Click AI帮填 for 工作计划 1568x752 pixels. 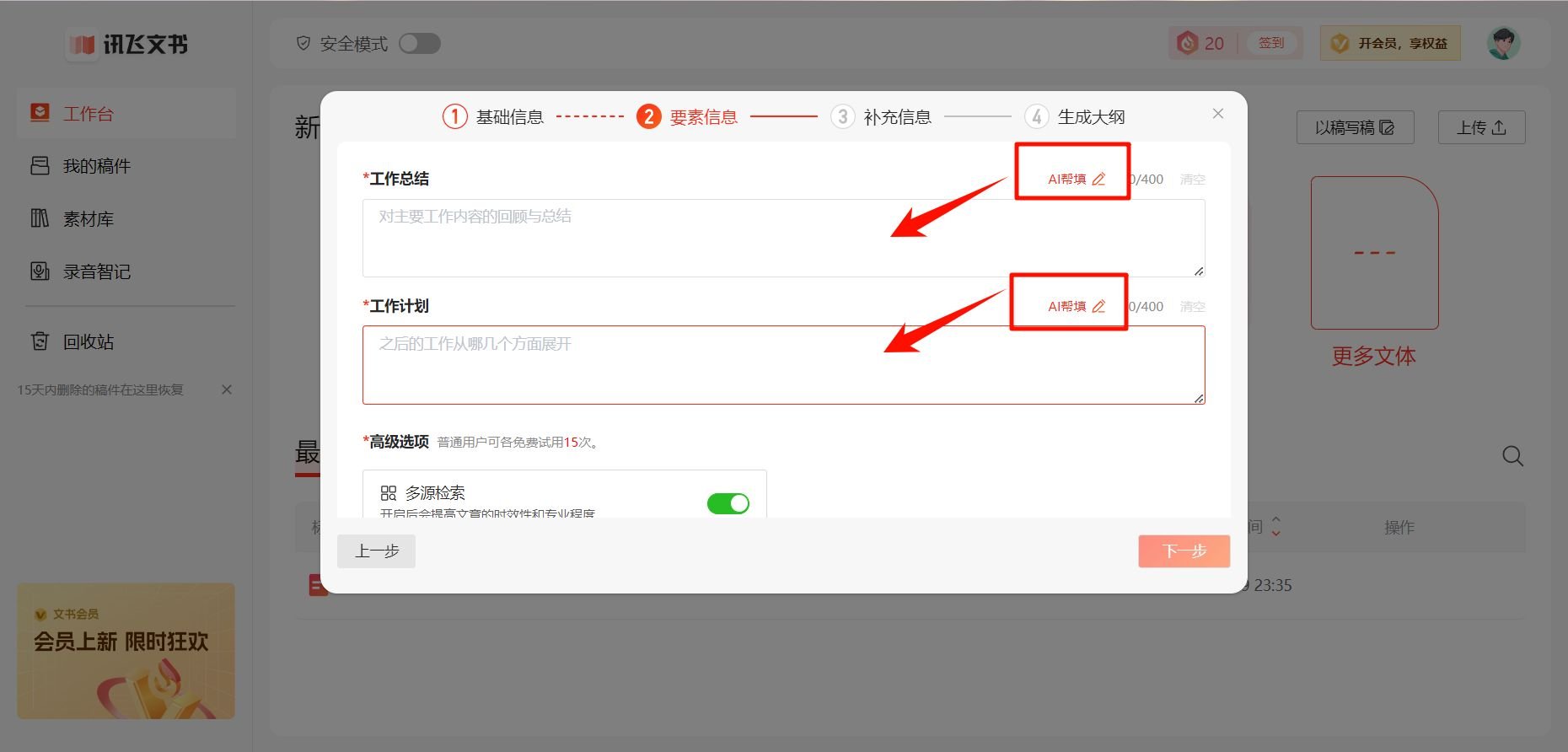pyautogui.click(x=1077, y=306)
